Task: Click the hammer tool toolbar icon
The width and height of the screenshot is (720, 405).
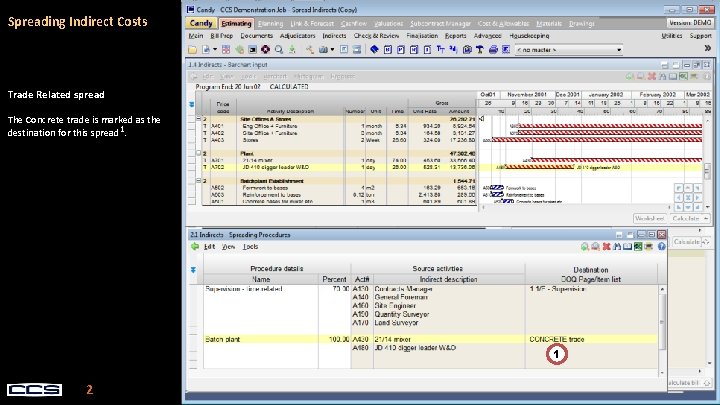Action: tap(310, 50)
